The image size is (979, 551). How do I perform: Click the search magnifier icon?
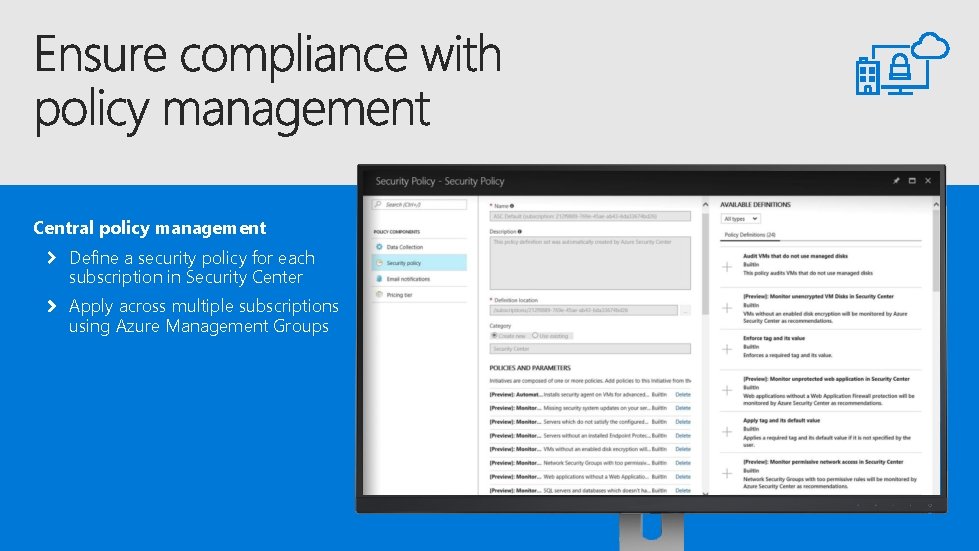(378, 204)
